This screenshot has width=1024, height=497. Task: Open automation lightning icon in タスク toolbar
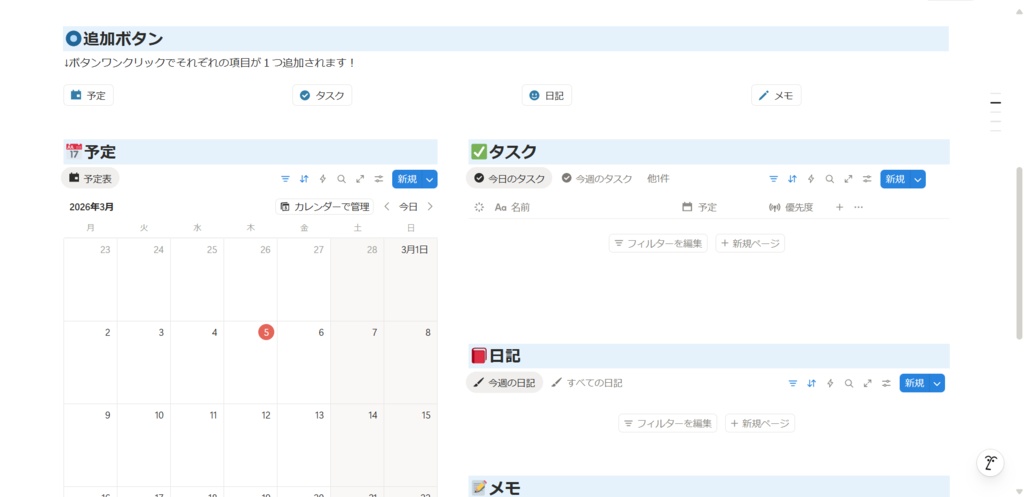coord(811,179)
